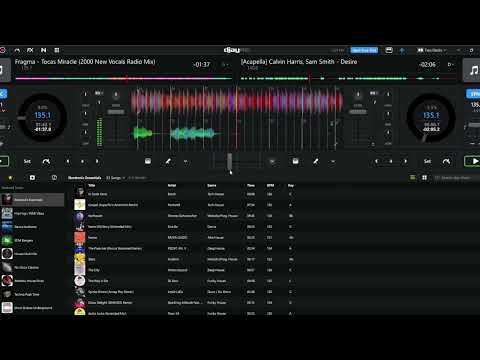Click the crossfader handle
480x360 pixels.
point(230,162)
